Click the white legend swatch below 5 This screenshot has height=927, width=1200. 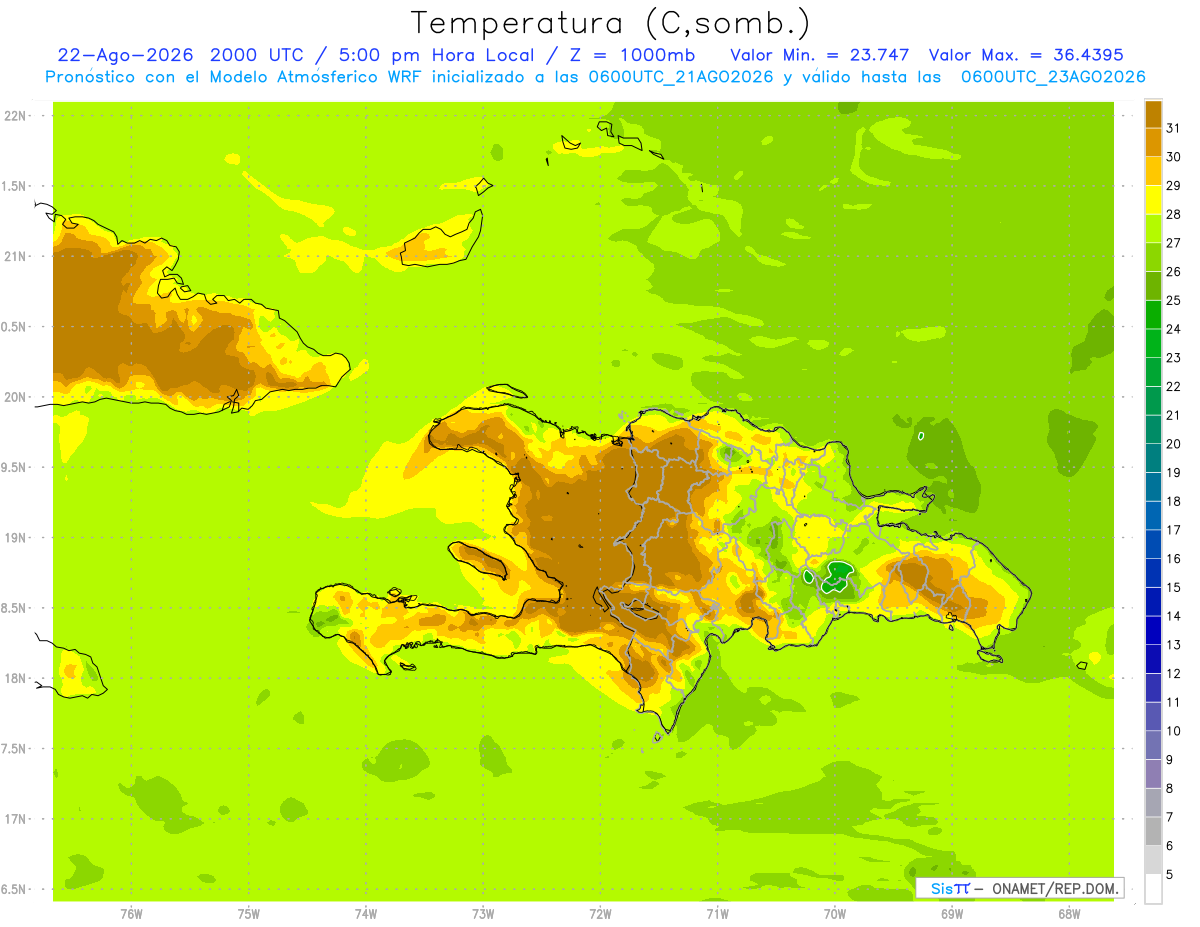[x=1153, y=889]
